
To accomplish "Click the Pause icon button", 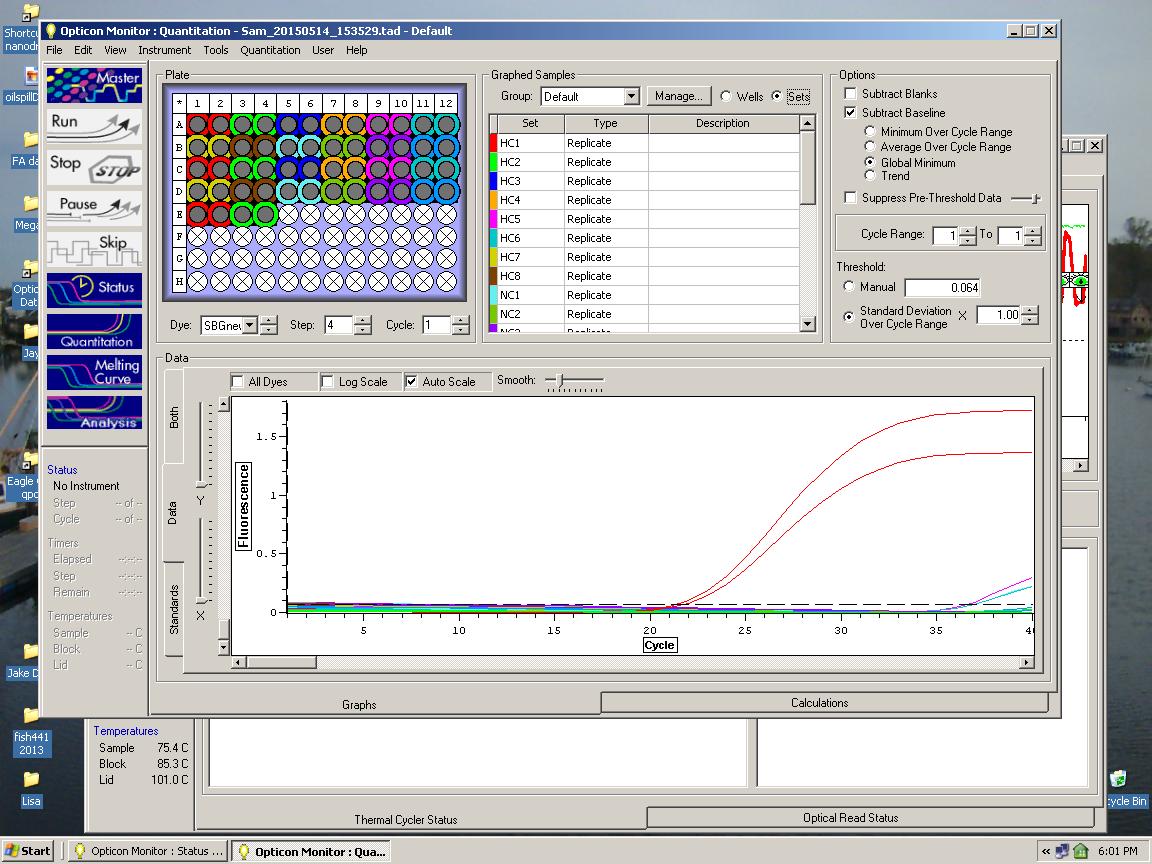I will click(x=94, y=207).
